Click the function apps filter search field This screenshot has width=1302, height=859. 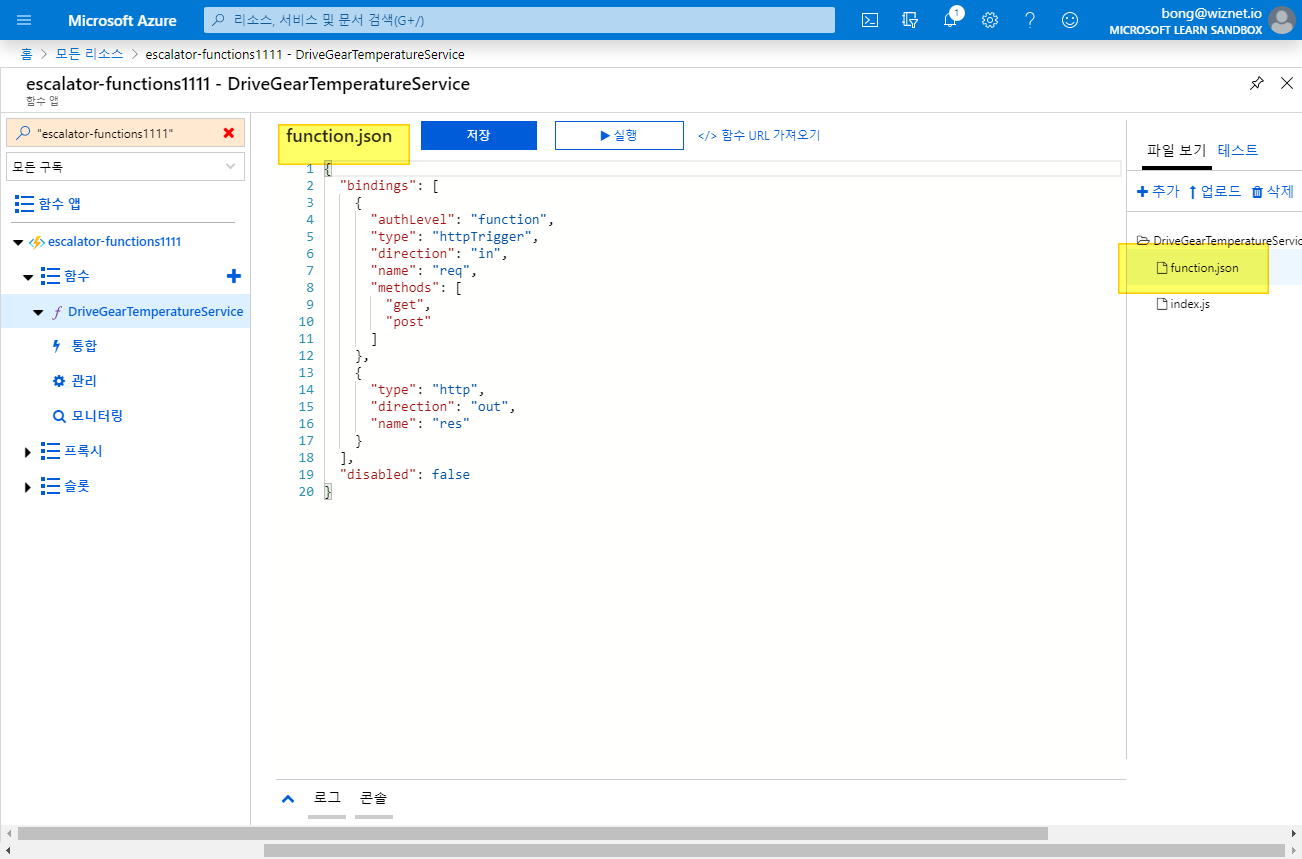coord(125,133)
